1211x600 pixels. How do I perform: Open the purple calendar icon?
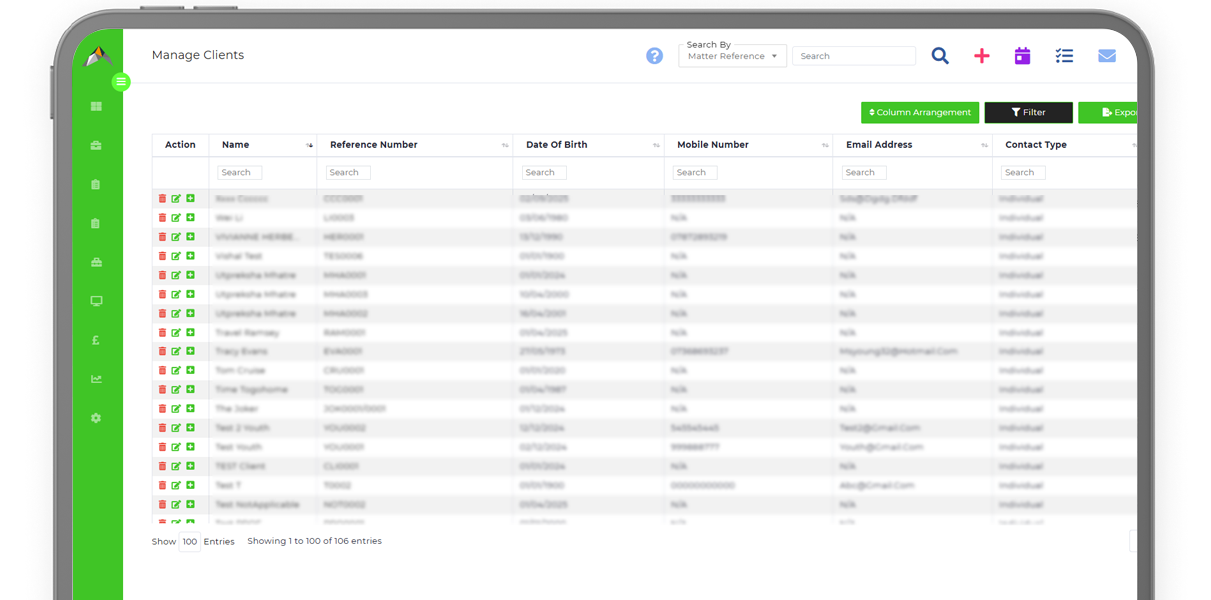(x=1022, y=56)
